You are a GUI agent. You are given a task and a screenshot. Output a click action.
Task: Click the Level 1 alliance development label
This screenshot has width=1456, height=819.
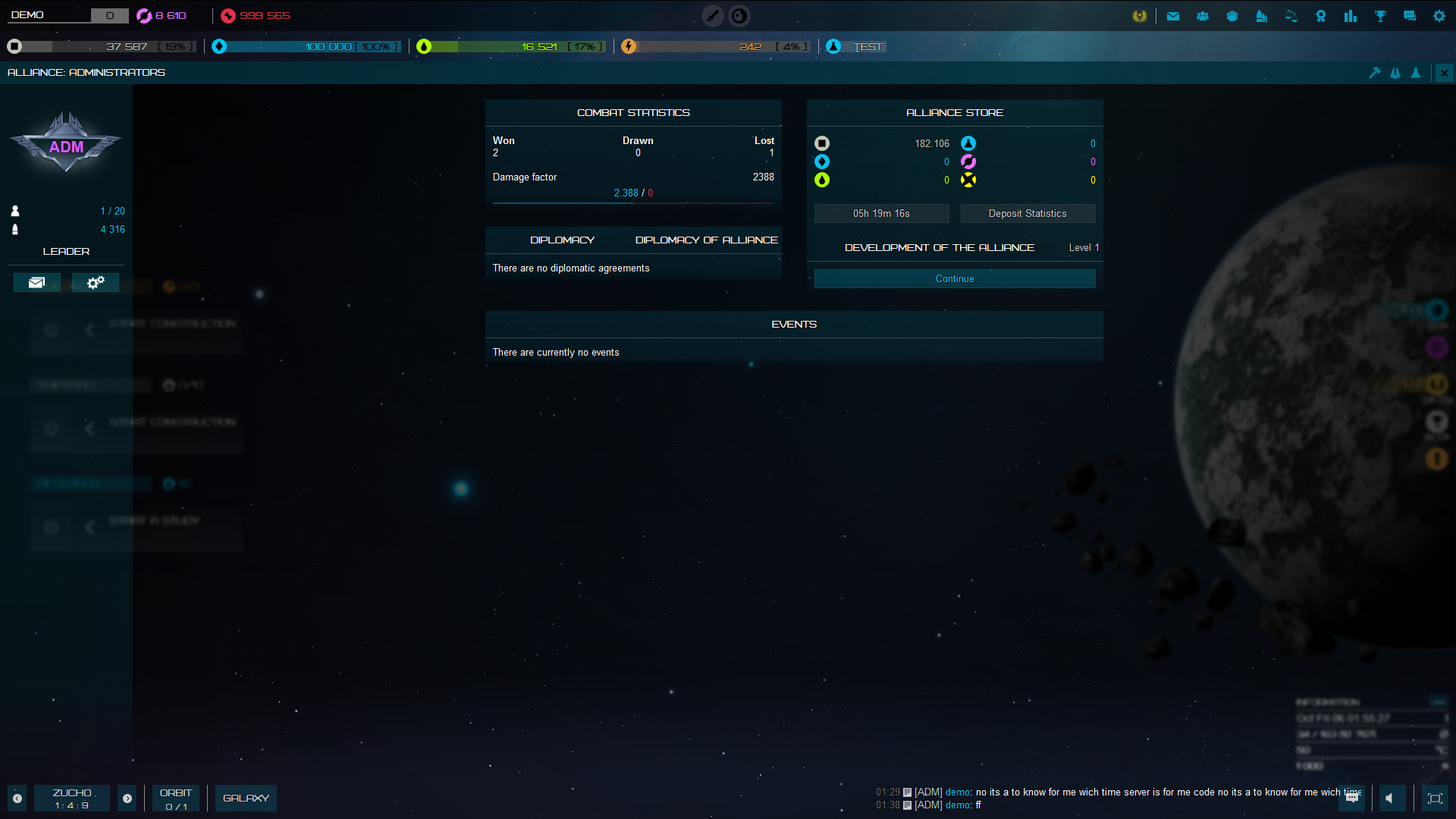click(x=1084, y=248)
